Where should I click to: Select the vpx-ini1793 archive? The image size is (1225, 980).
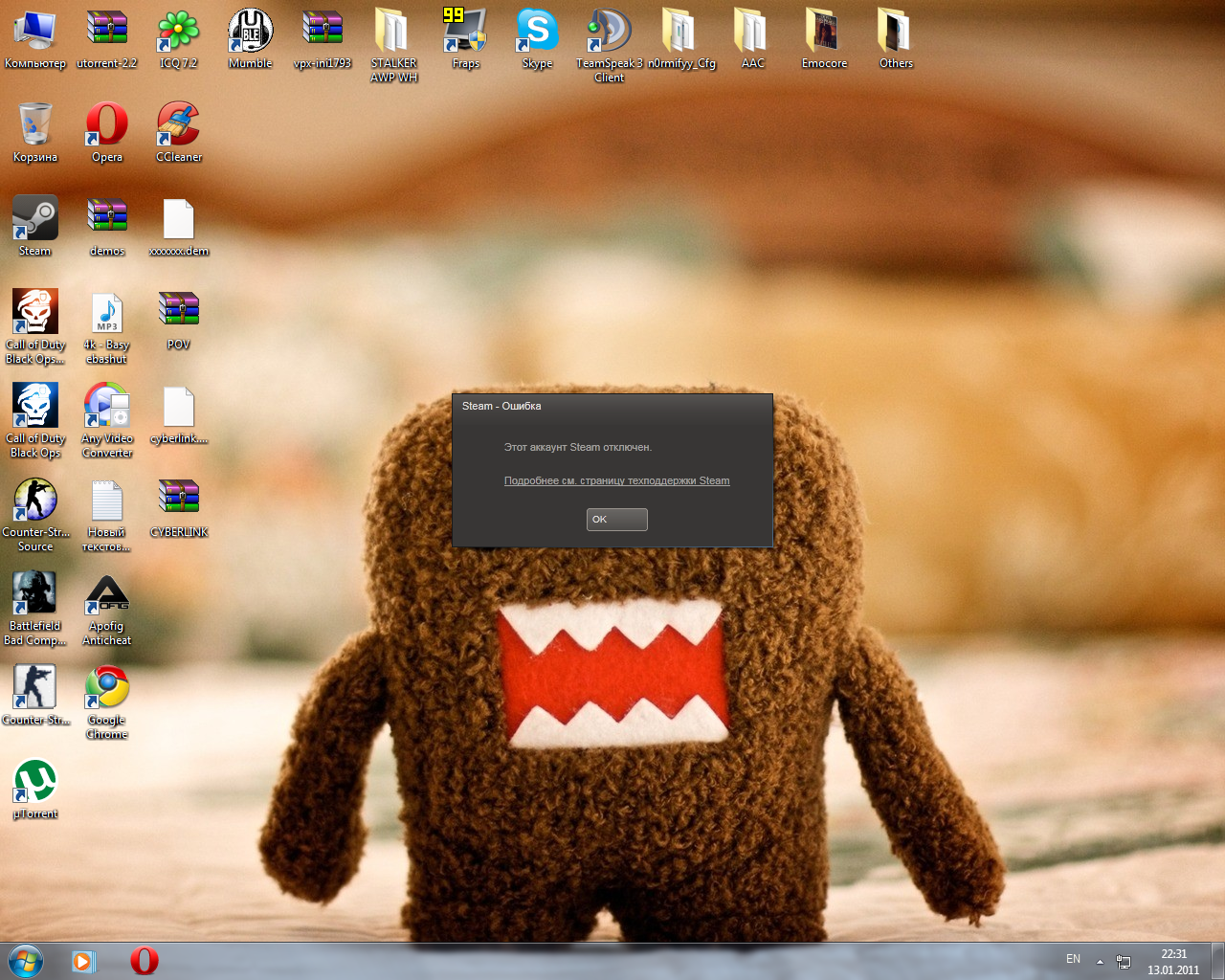click(x=323, y=39)
